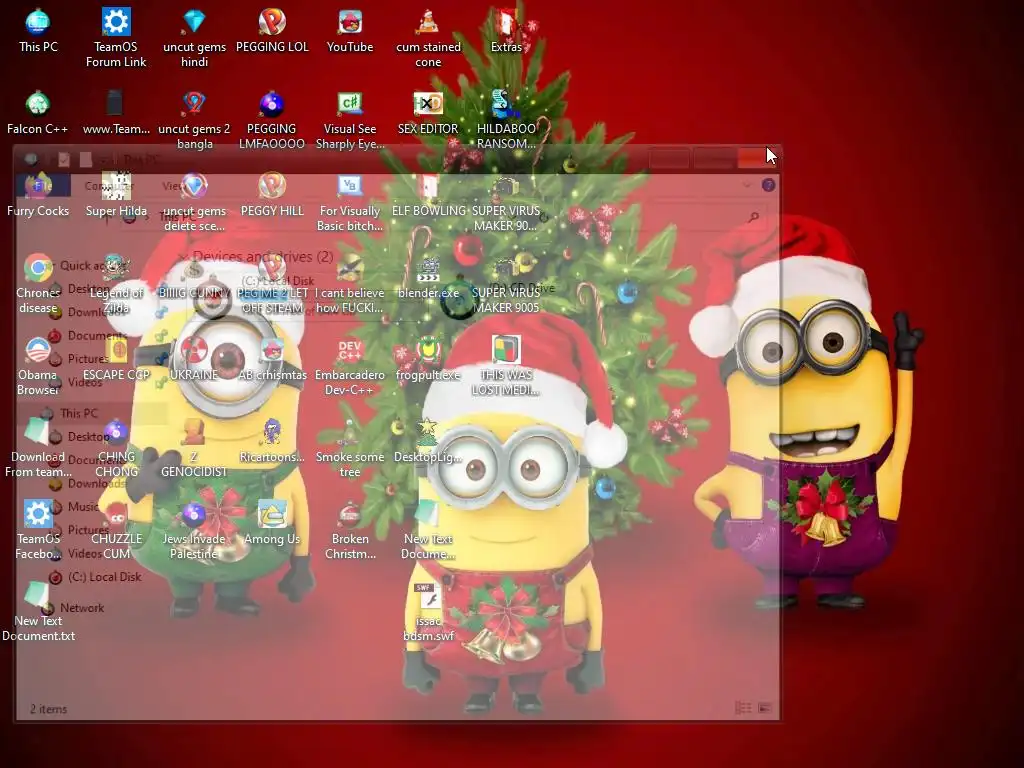The height and width of the screenshot is (768, 1024).
Task: Click the Explorer help question-mark icon
Action: coord(769,185)
